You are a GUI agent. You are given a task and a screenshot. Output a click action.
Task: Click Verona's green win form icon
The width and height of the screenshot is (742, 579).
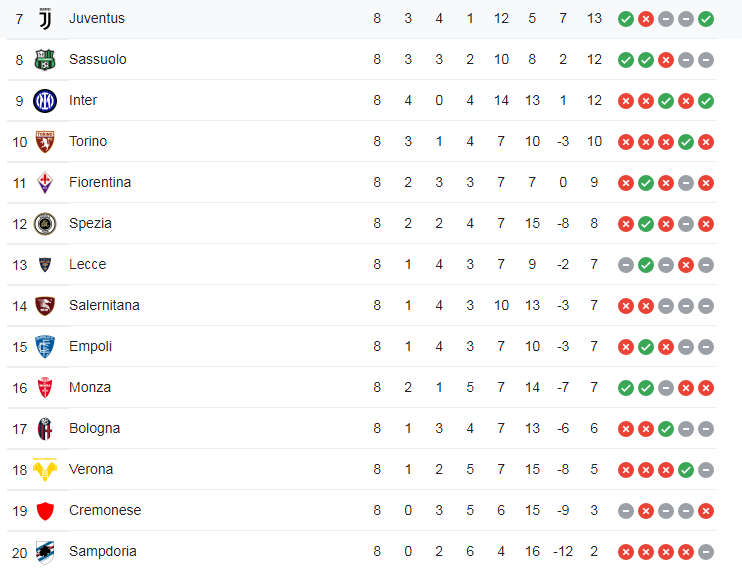coord(686,469)
